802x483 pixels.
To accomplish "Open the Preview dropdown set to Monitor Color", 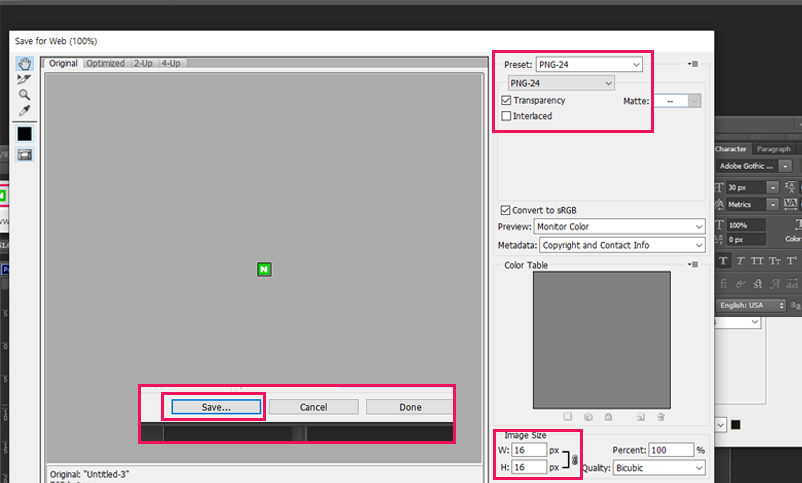I will 619,227.
